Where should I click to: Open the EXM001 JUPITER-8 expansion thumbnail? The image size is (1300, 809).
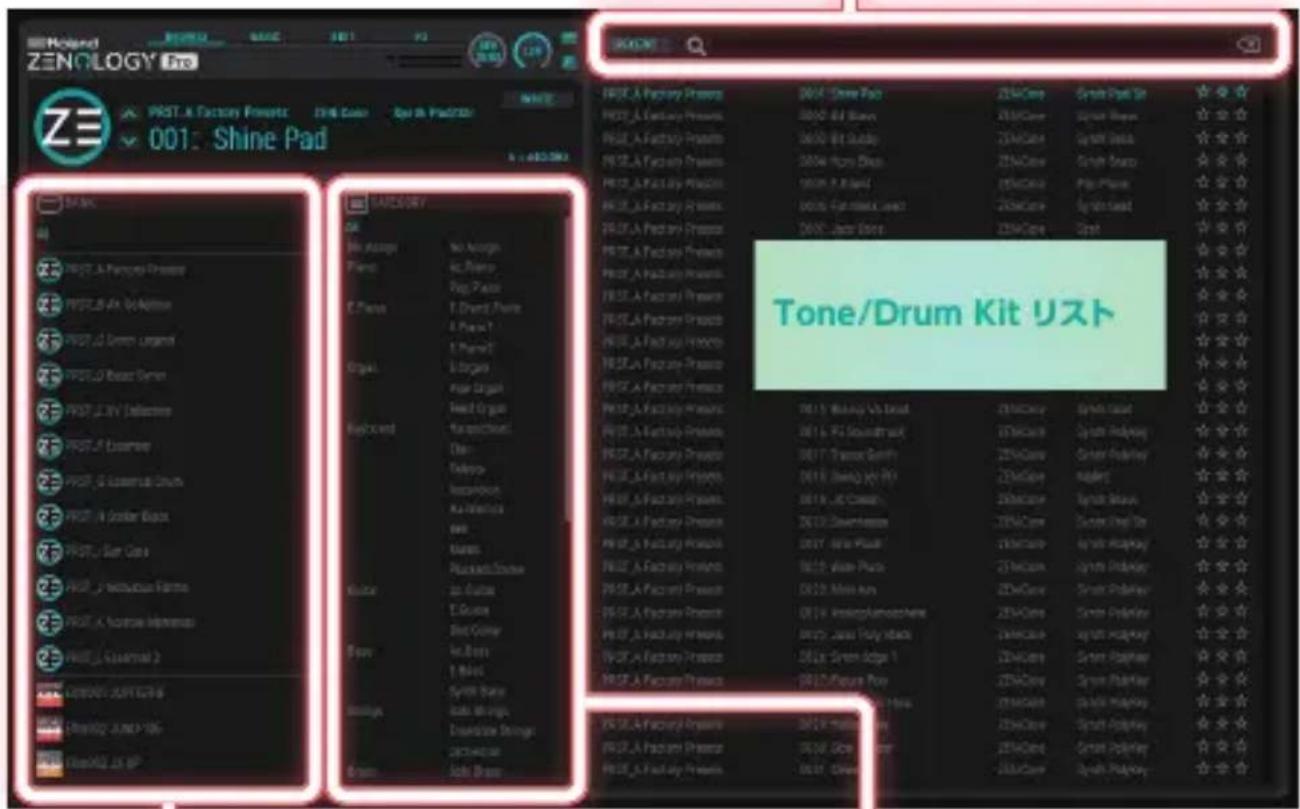(49, 693)
